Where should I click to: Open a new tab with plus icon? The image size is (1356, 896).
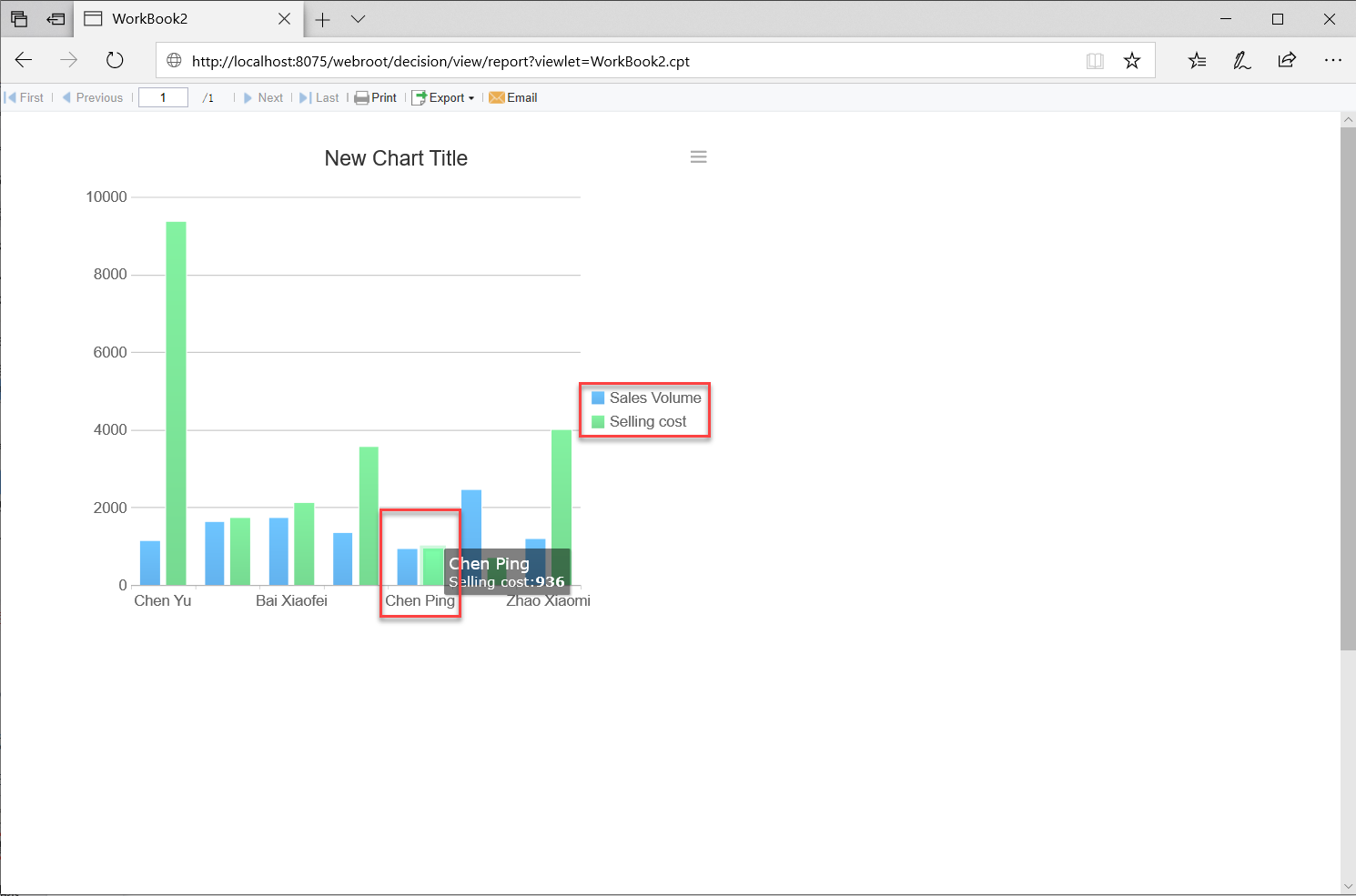[323, 19]
